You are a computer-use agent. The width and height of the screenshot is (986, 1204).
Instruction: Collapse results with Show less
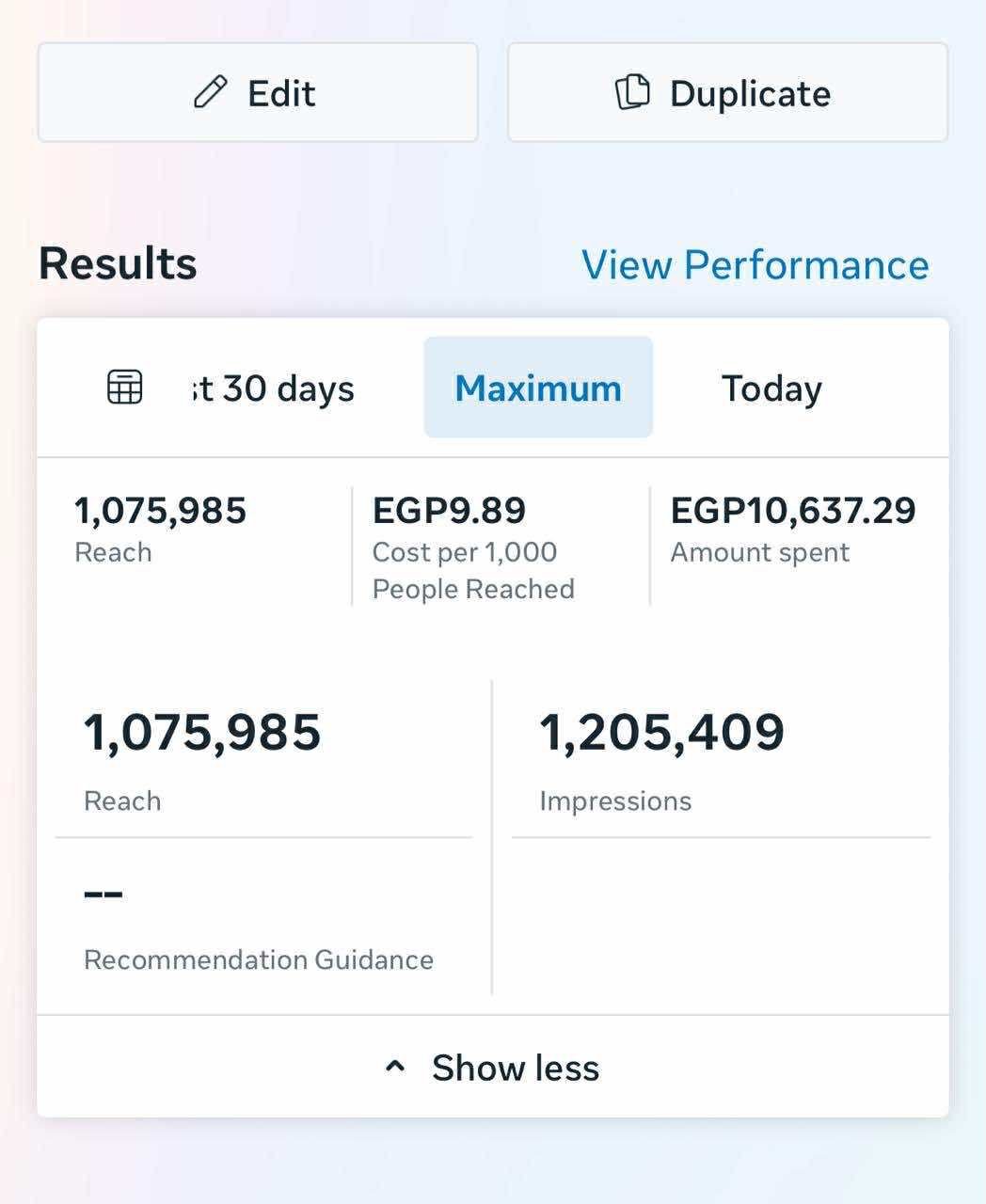point(515,1068)
